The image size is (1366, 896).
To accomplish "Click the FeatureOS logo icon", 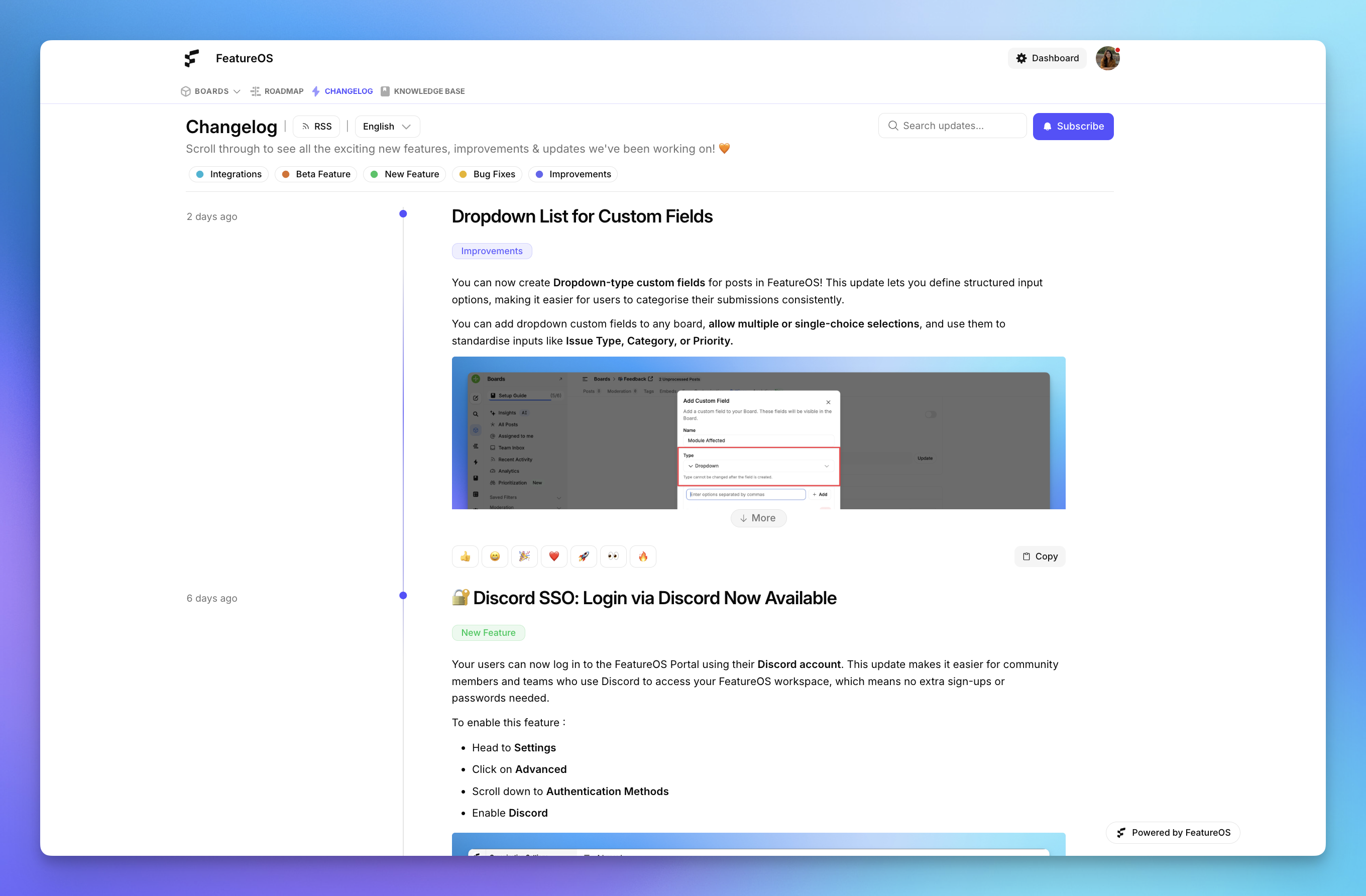I will 192,58.
